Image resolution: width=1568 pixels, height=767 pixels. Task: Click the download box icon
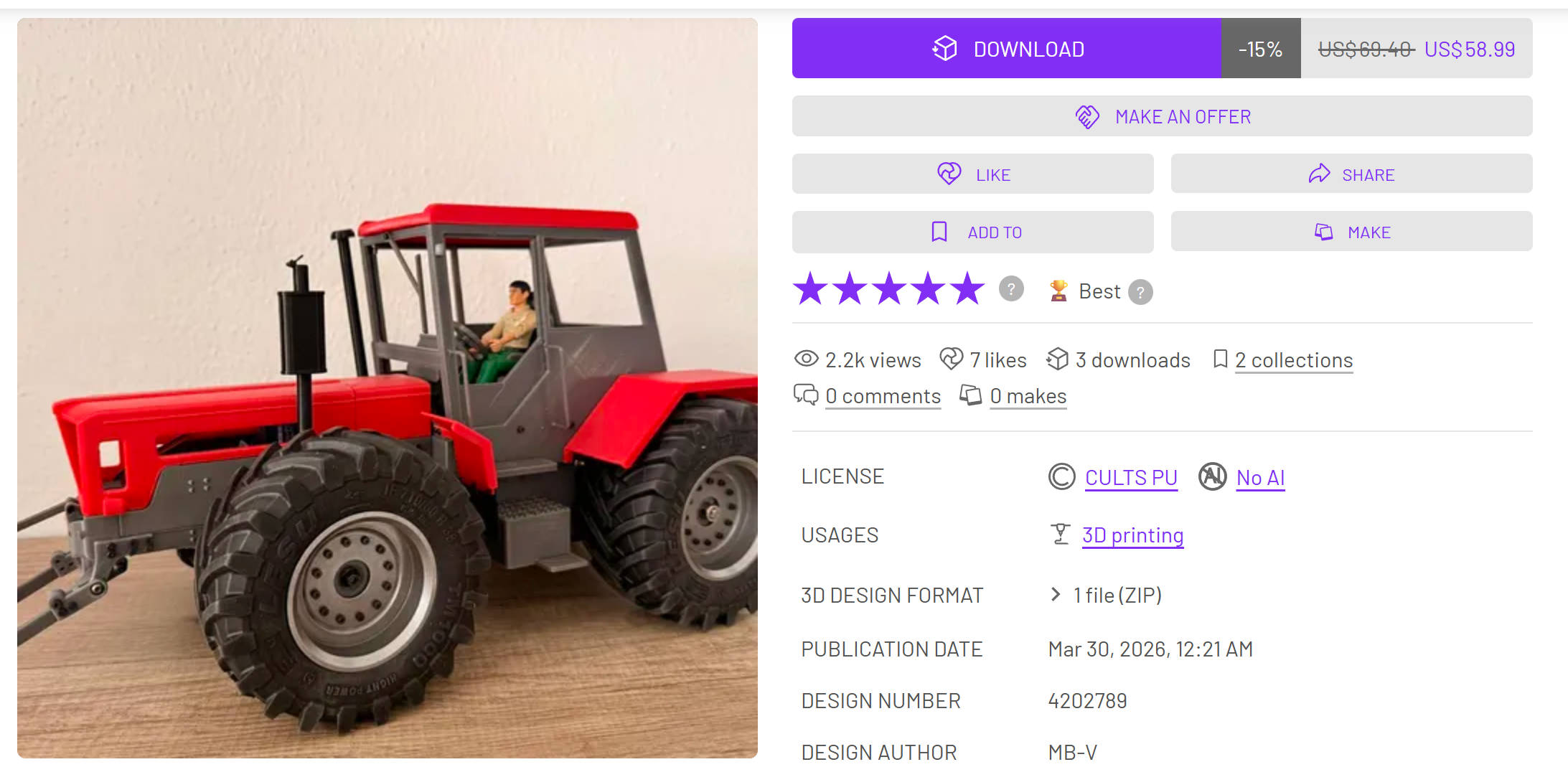[944, 49]
